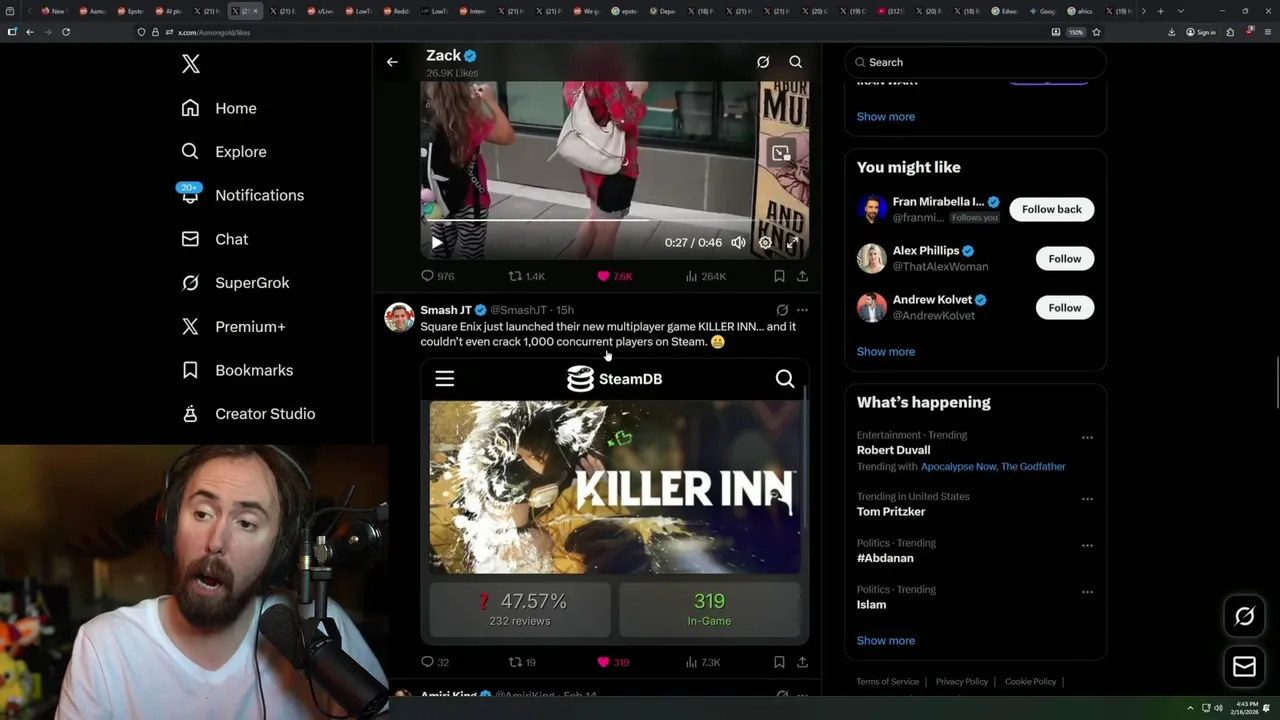Click the browser Sign in button
Image resolution: width=1280 pixels, height=720 pixels.
1201,32
